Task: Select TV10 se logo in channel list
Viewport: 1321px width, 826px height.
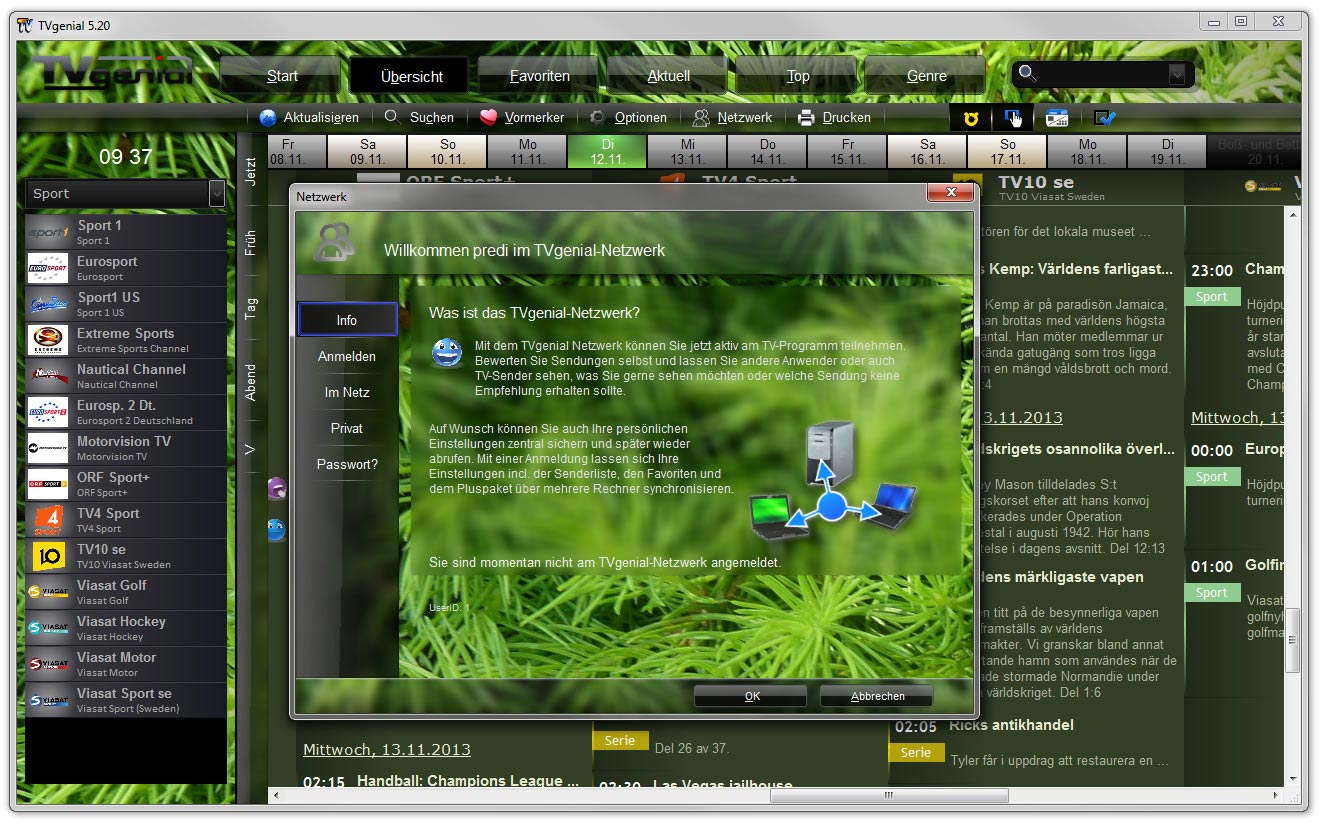Action: [x=48, y=556]
